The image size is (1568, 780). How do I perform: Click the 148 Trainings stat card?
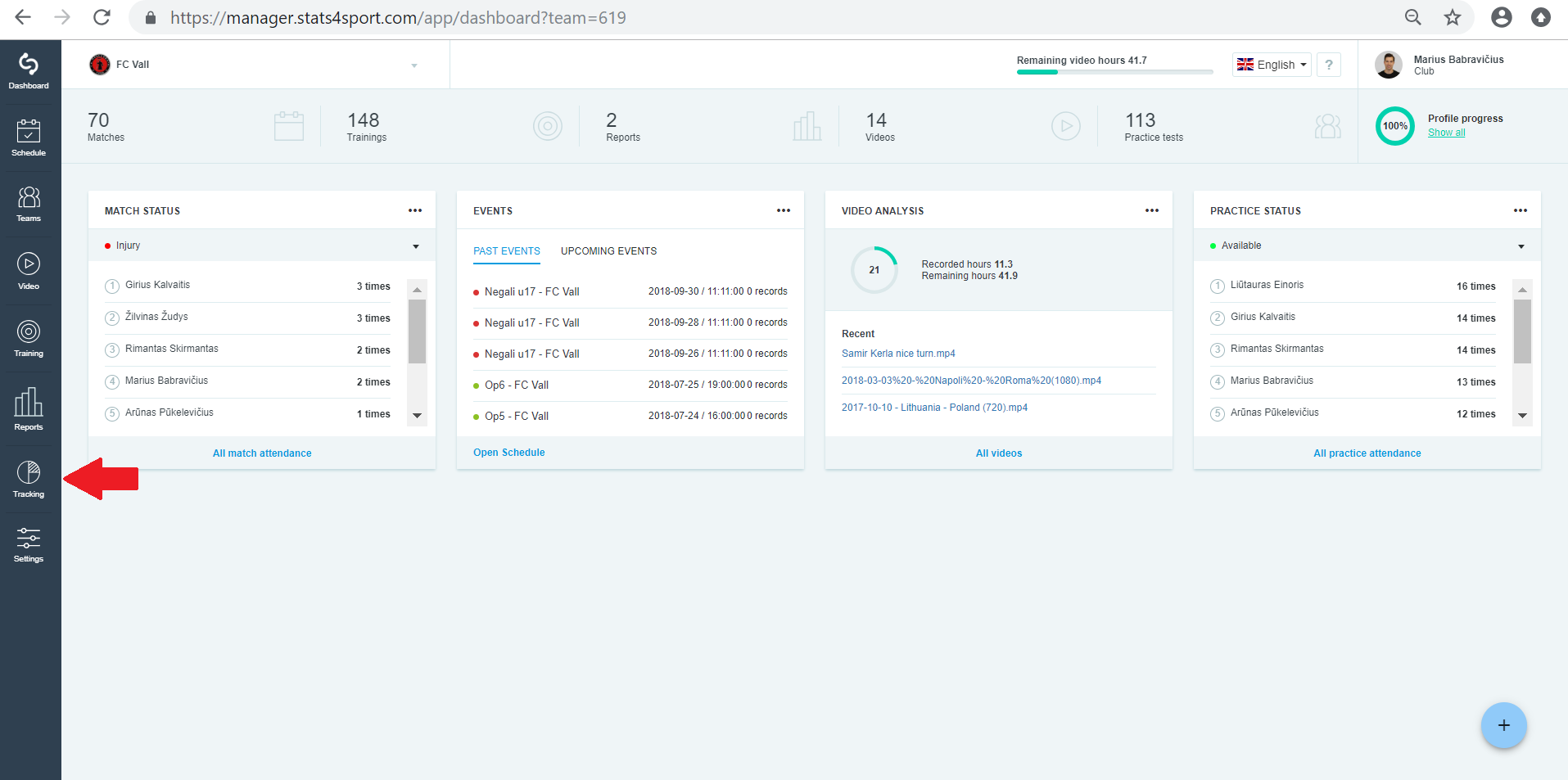[455, 127]
